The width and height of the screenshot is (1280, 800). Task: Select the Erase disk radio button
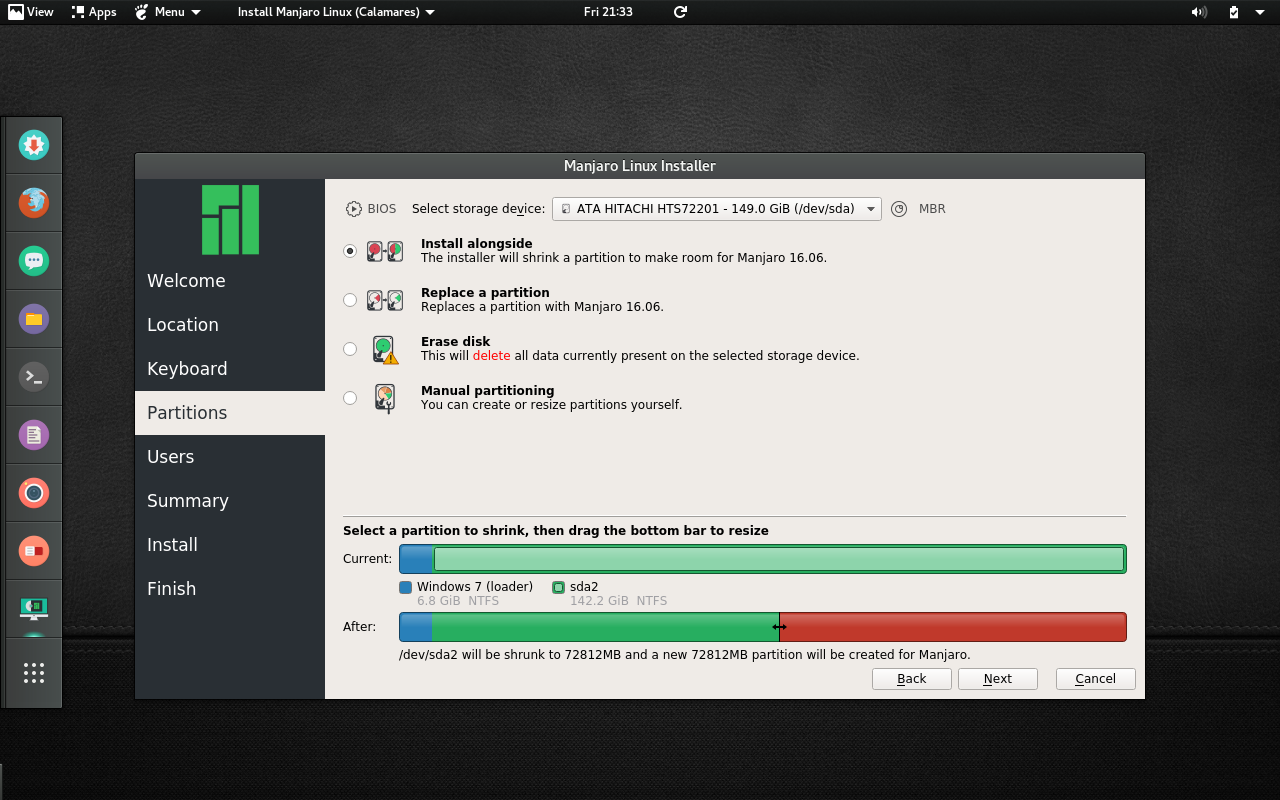[x=350, y=349]
